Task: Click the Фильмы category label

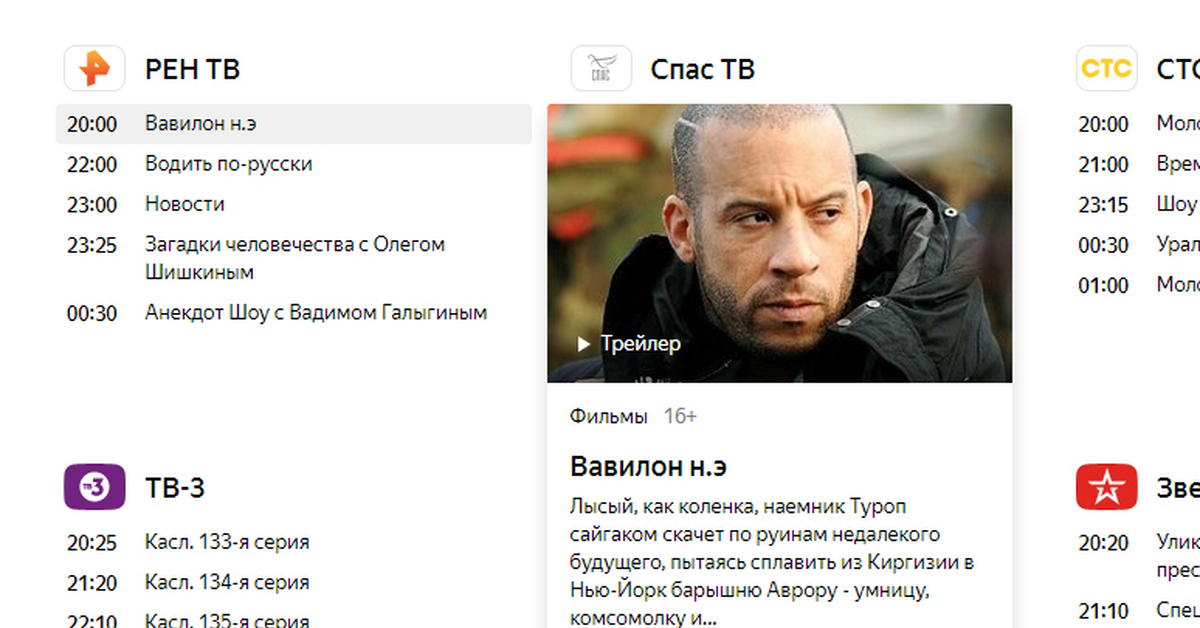Action: (x=609, y=416)
